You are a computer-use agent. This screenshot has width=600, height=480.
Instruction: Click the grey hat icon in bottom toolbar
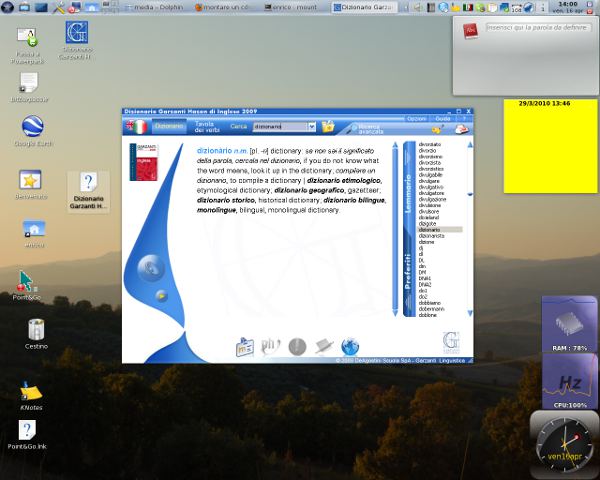coord(324,346)
